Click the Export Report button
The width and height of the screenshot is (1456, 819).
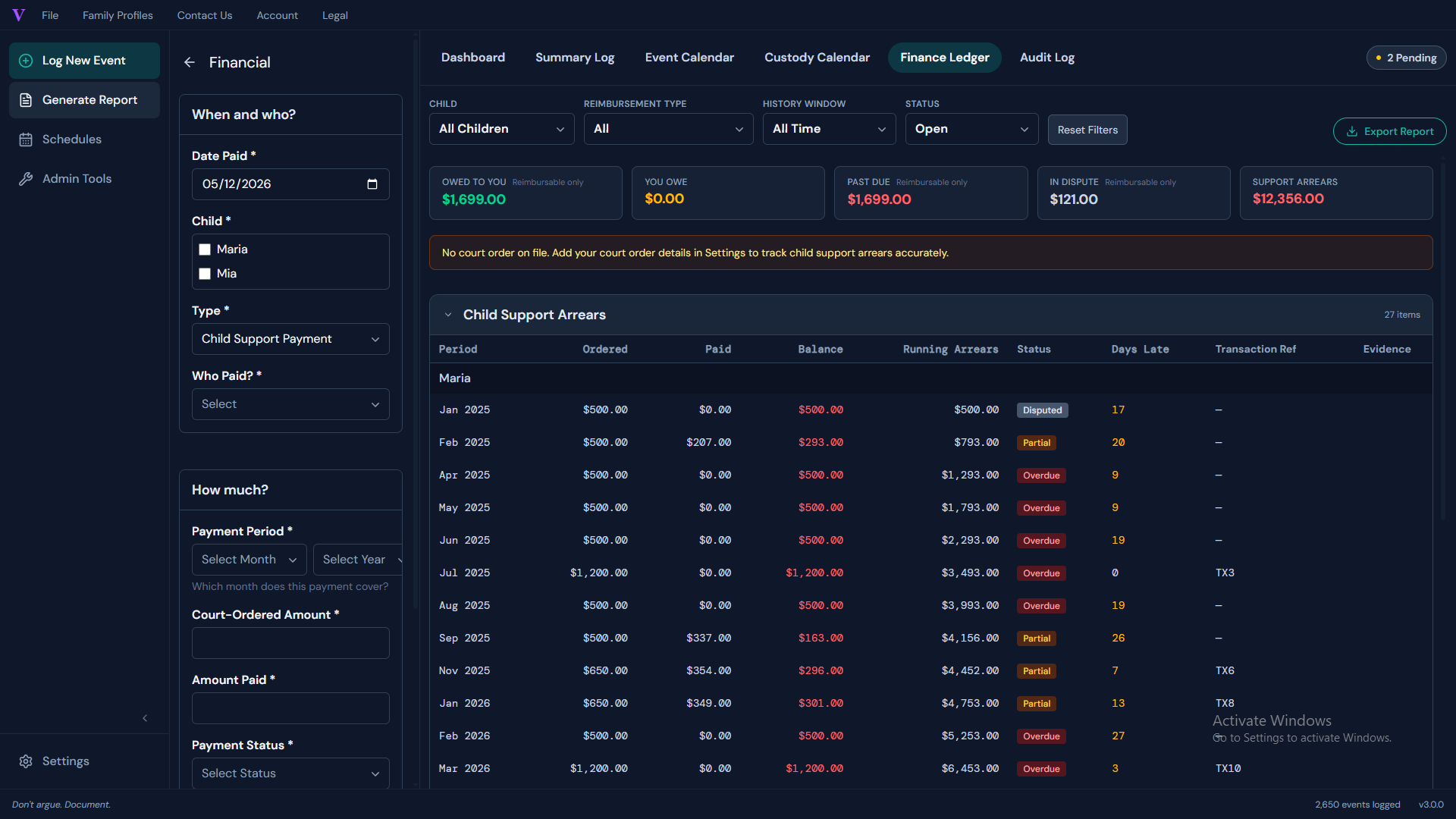coord(1390,131)
